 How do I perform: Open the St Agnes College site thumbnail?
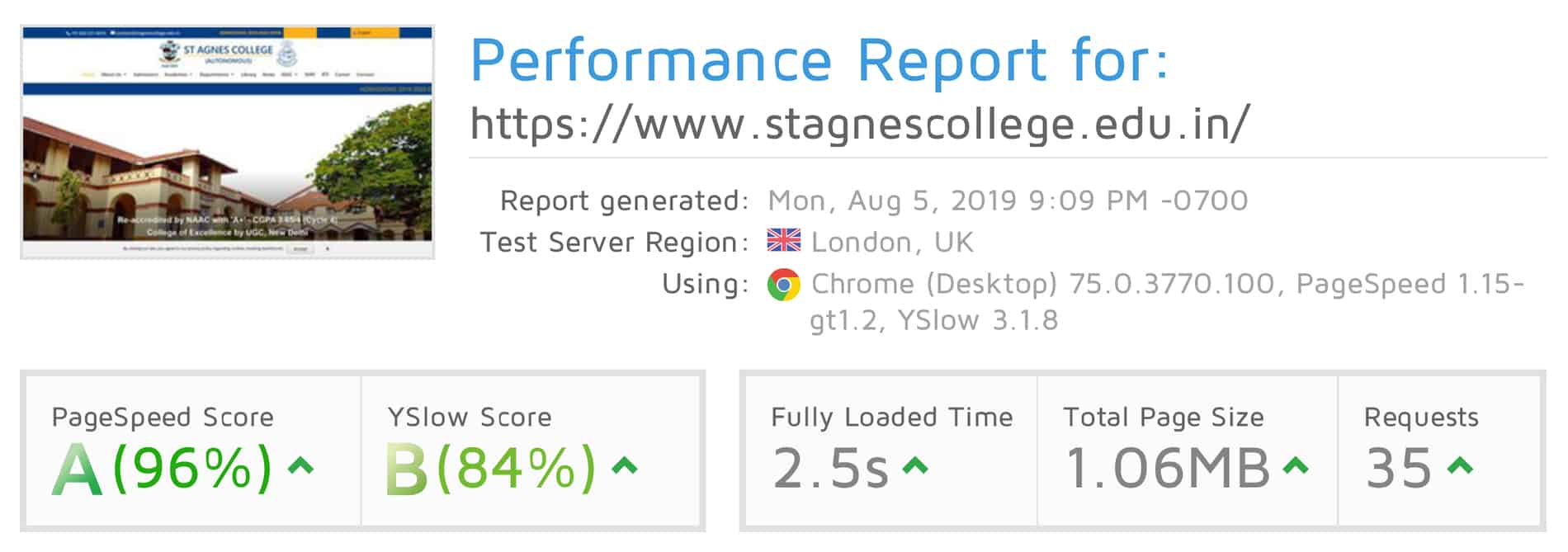click(x=227, y=142)
